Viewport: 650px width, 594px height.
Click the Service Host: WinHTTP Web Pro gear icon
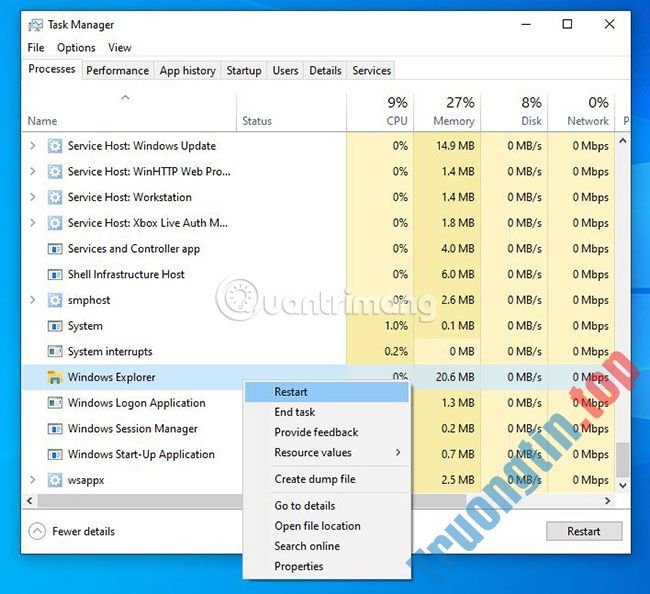55,172
